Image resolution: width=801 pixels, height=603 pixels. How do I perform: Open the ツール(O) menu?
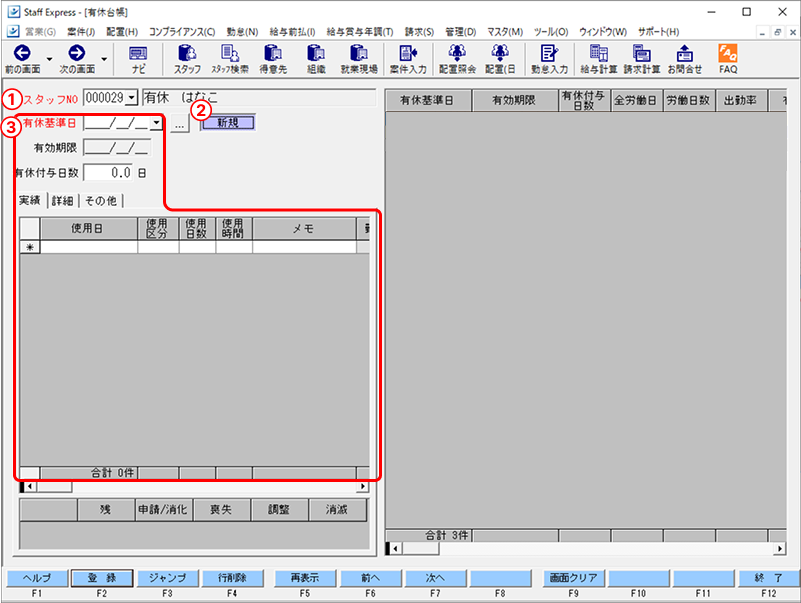pyautogui.click(x=551, y=32)
